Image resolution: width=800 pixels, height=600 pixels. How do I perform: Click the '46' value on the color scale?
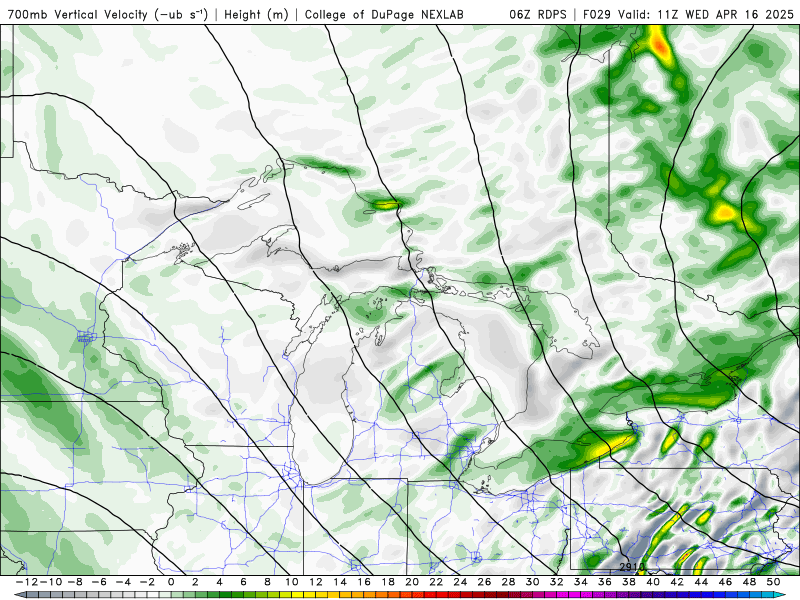point(726,582)
